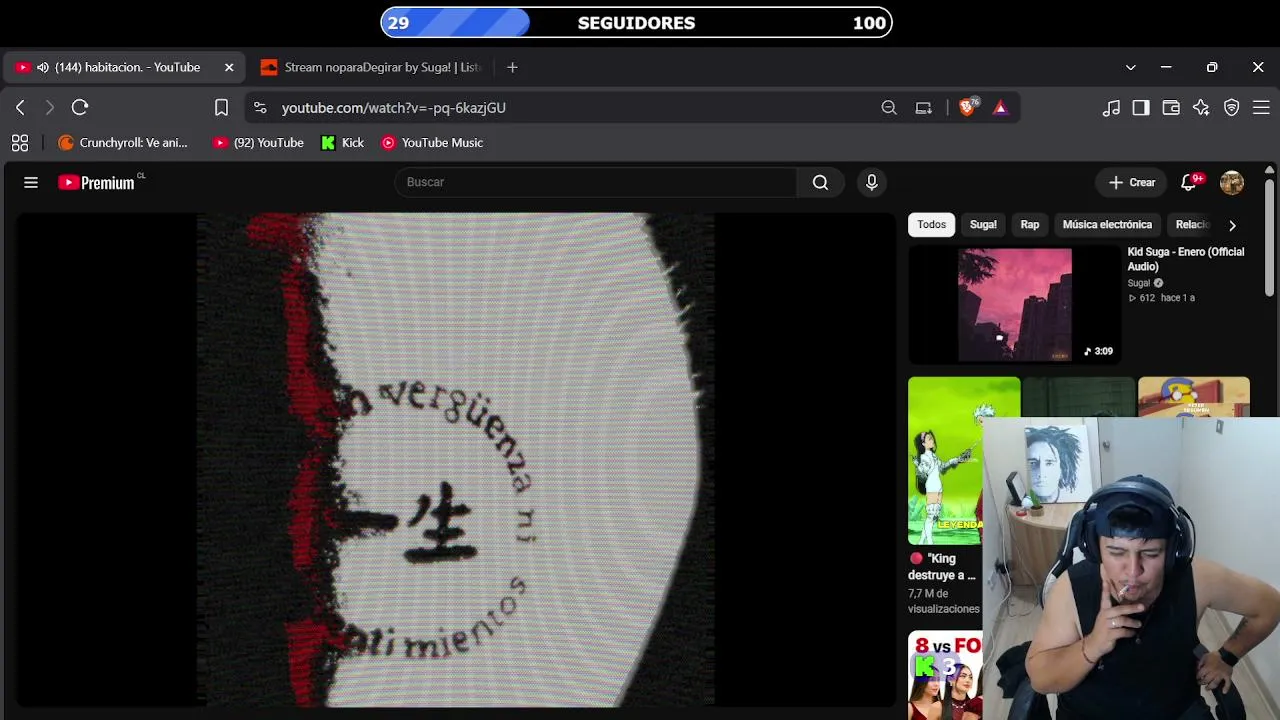Open a new browser tab
This screenshot has height=720, width=1280.
(512, 67)
